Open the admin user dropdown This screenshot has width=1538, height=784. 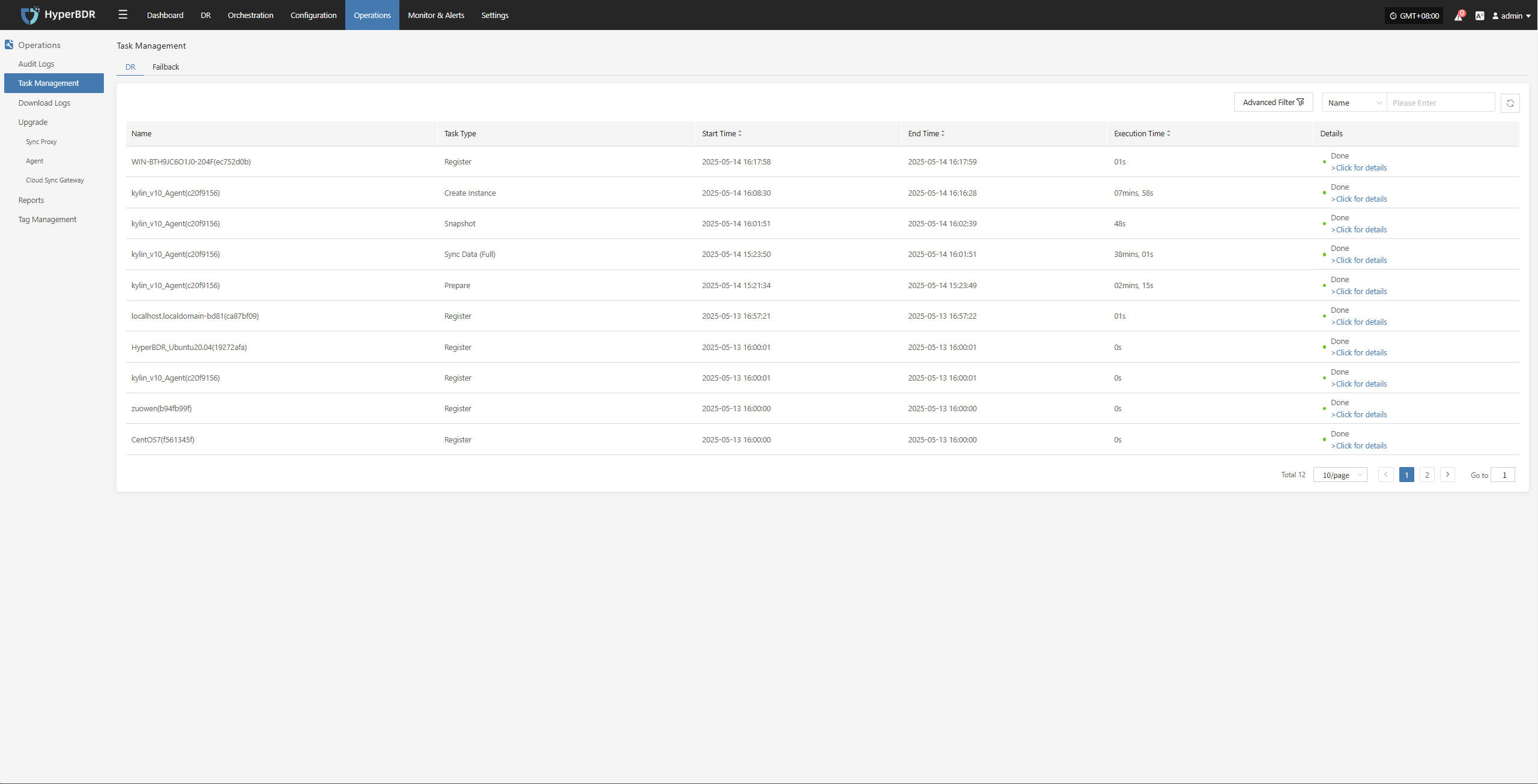coord(1512,16)
